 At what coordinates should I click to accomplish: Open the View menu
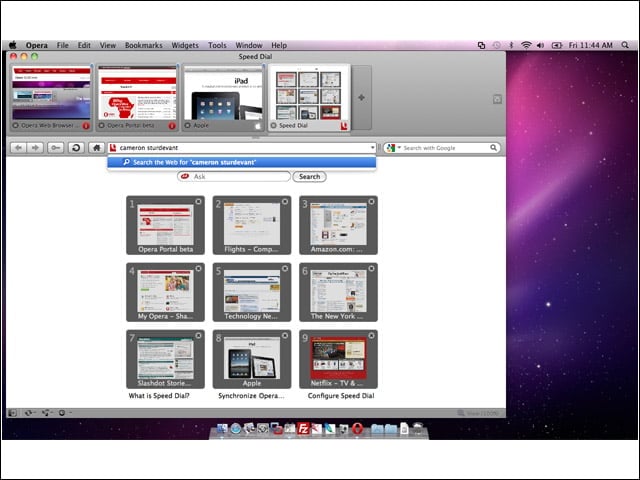108,45
